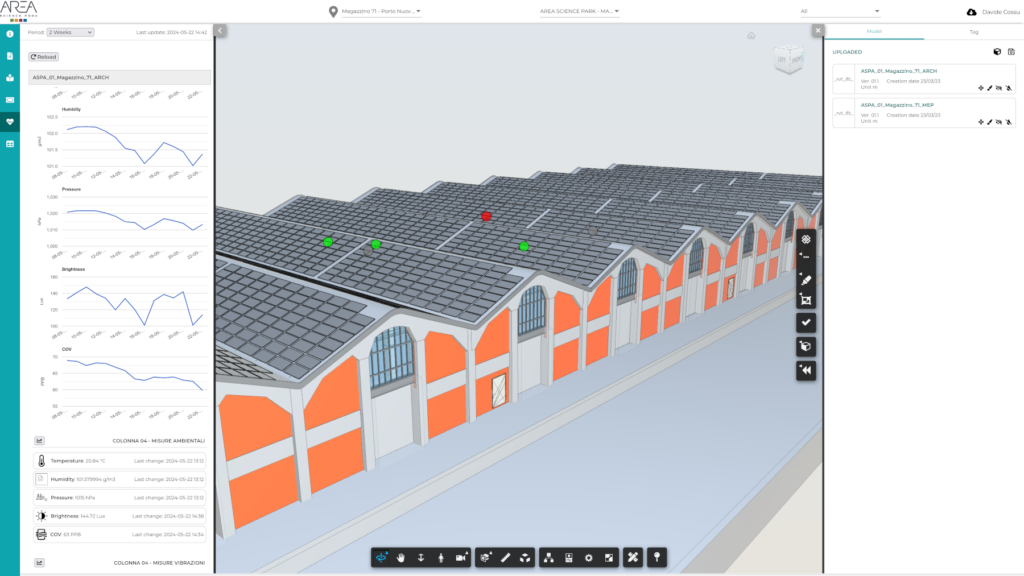The height and width of the screenshot is (576, 1024).
Task: Click the settings gear in the bottom toolbar
Action: [x=588, y=558]
